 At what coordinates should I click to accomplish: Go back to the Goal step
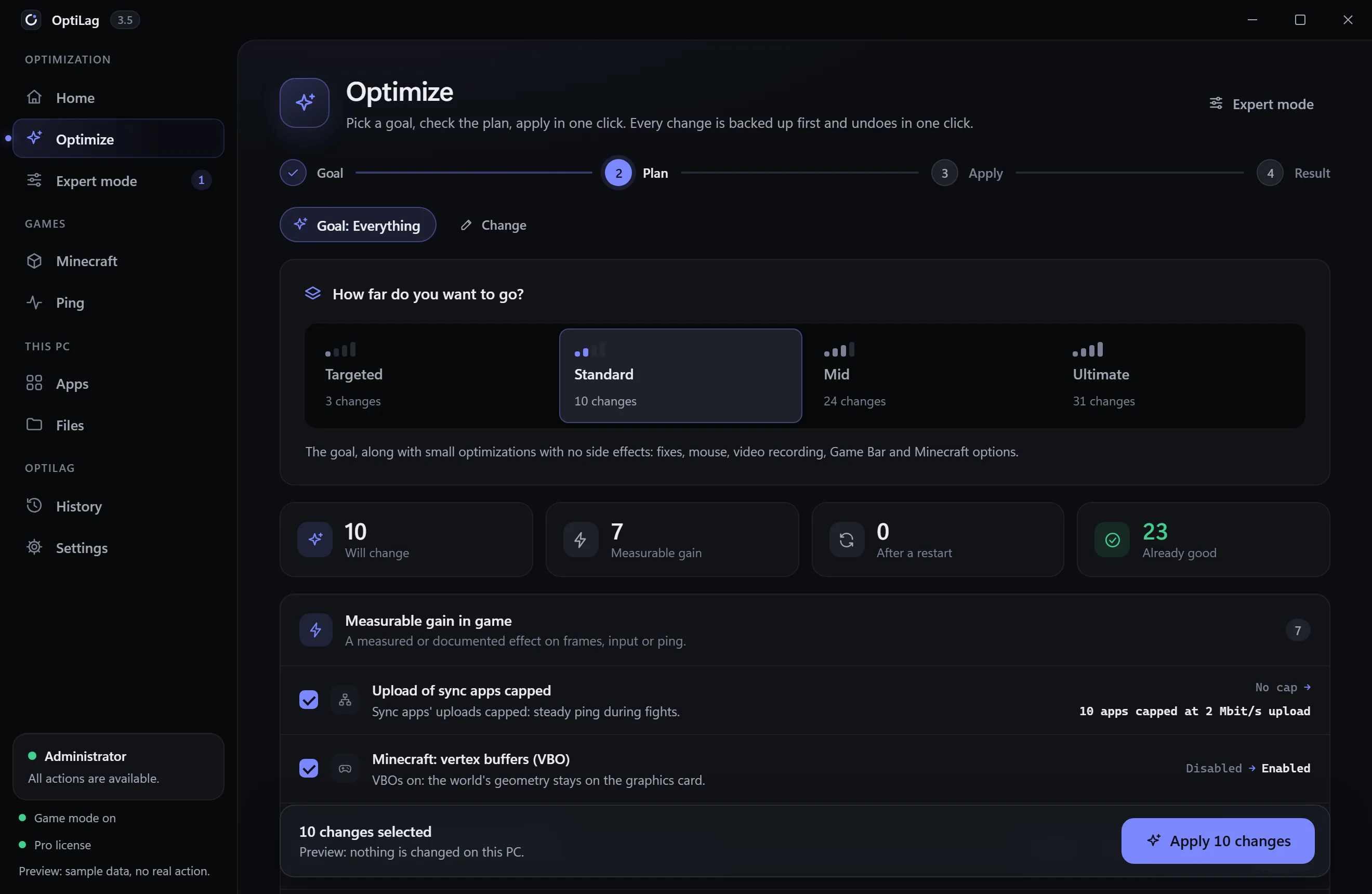(x=311, y=173)
